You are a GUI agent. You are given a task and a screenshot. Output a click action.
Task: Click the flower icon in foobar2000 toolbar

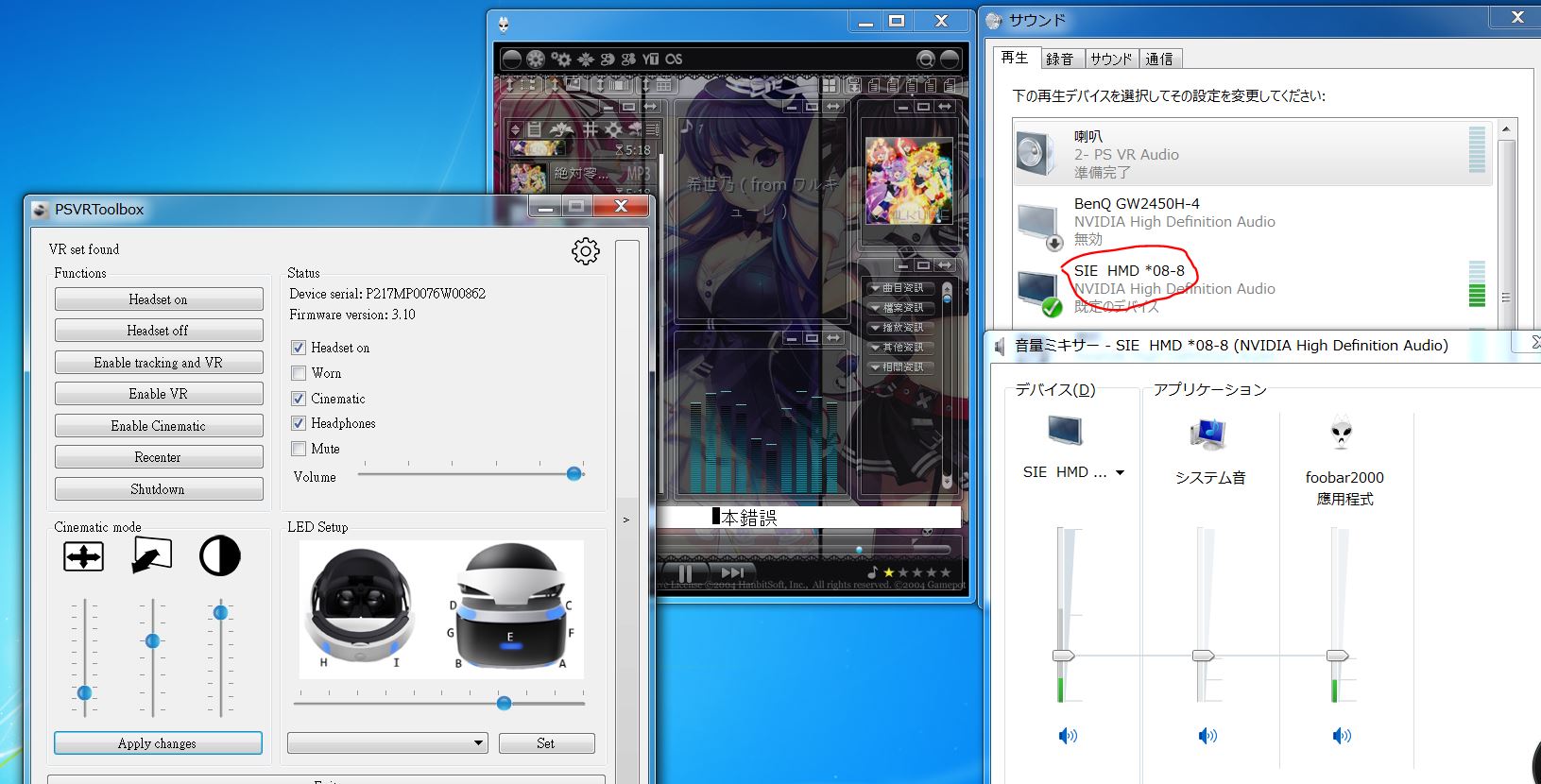586,59
